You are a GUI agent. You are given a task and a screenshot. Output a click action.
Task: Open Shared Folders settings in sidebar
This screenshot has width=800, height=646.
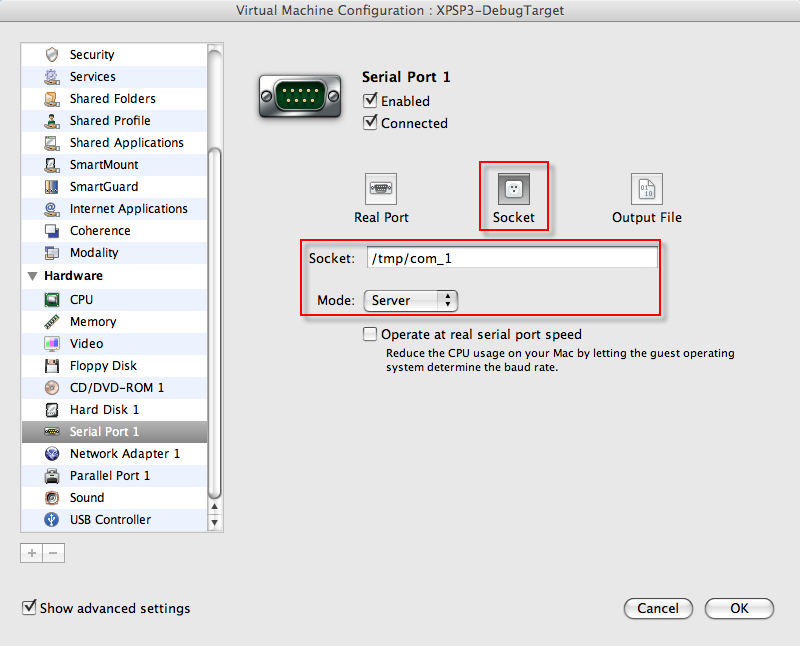(x=112, y=99)
